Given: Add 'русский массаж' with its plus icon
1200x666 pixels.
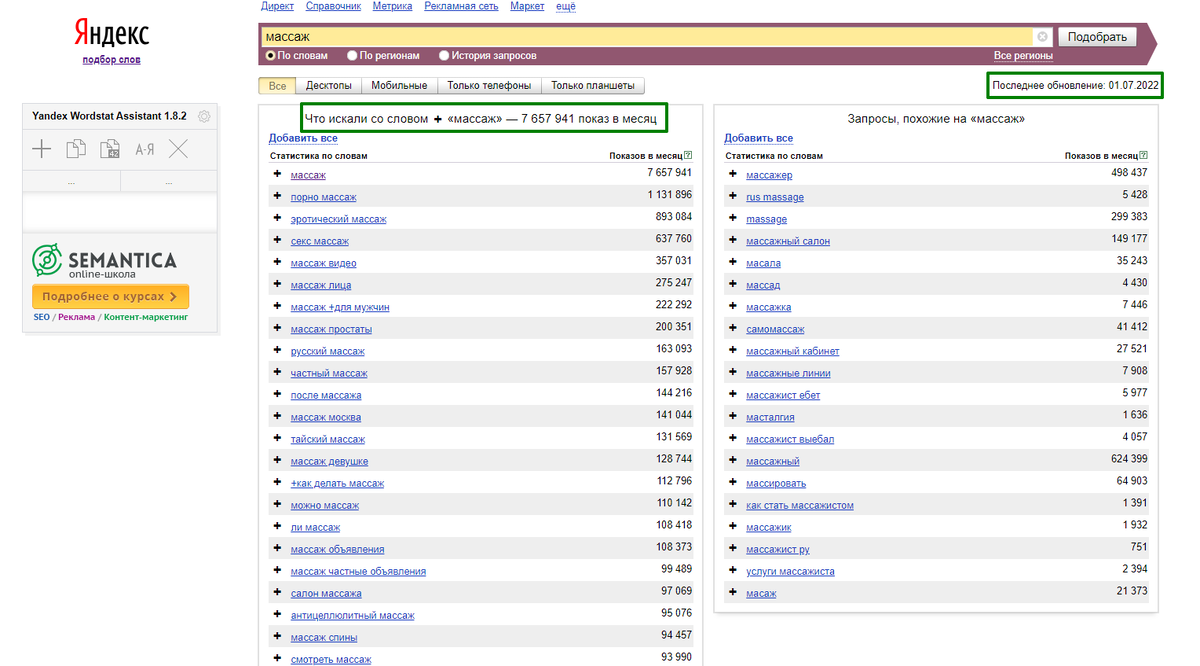Looking at the screenshot, I should pos(277,350).
